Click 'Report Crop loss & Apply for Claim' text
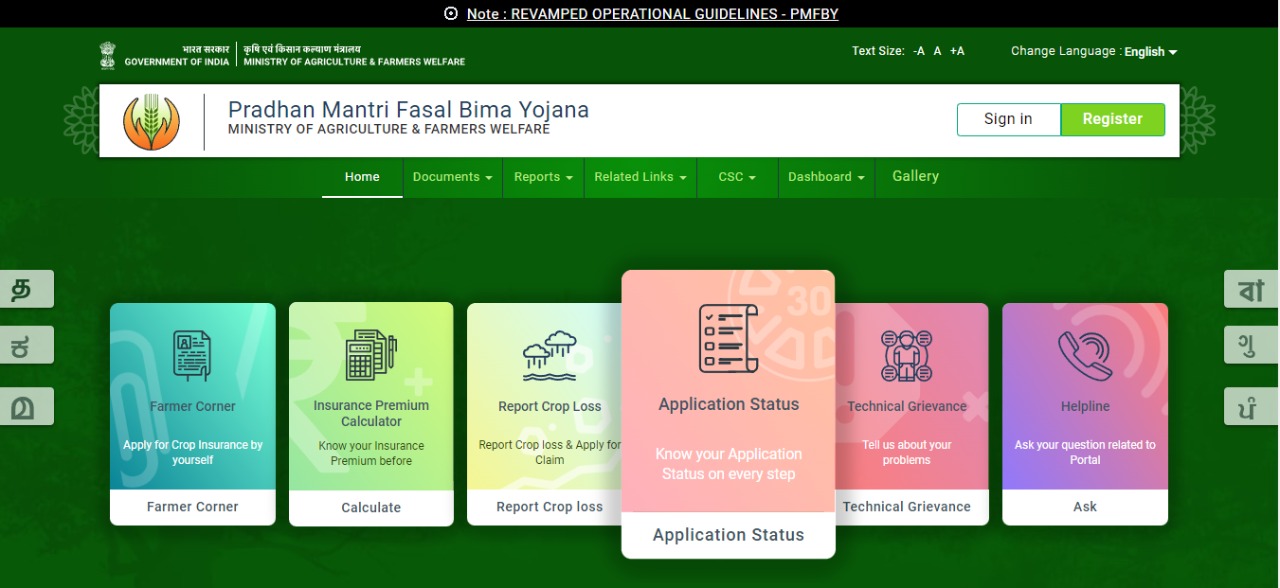The height and width of the screenshot is (588, 1280). click(x=550, y=453)
